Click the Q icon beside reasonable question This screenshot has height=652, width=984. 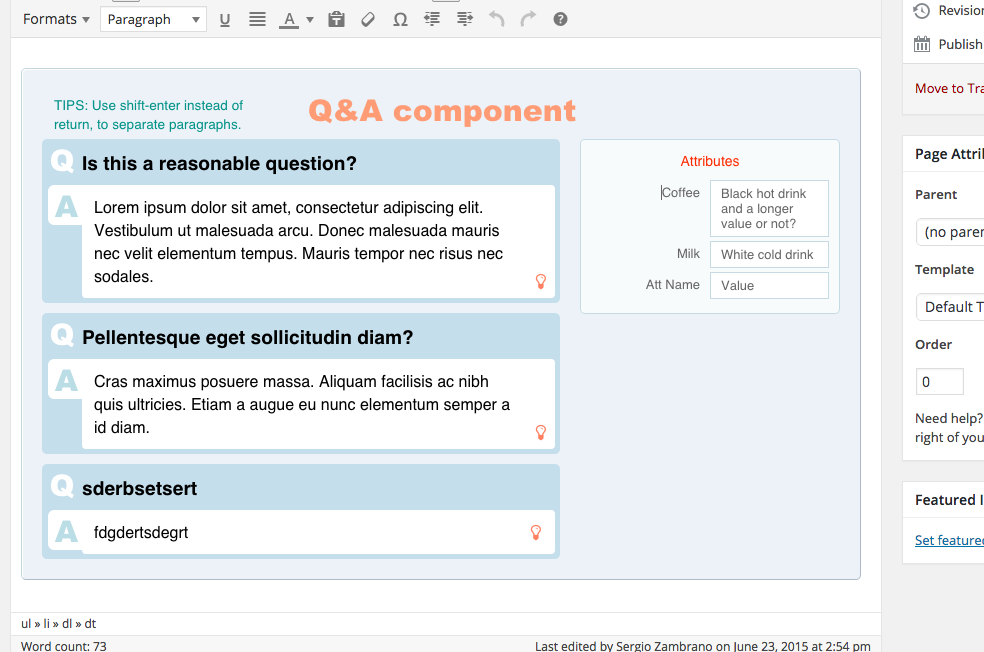coord(62,161)
